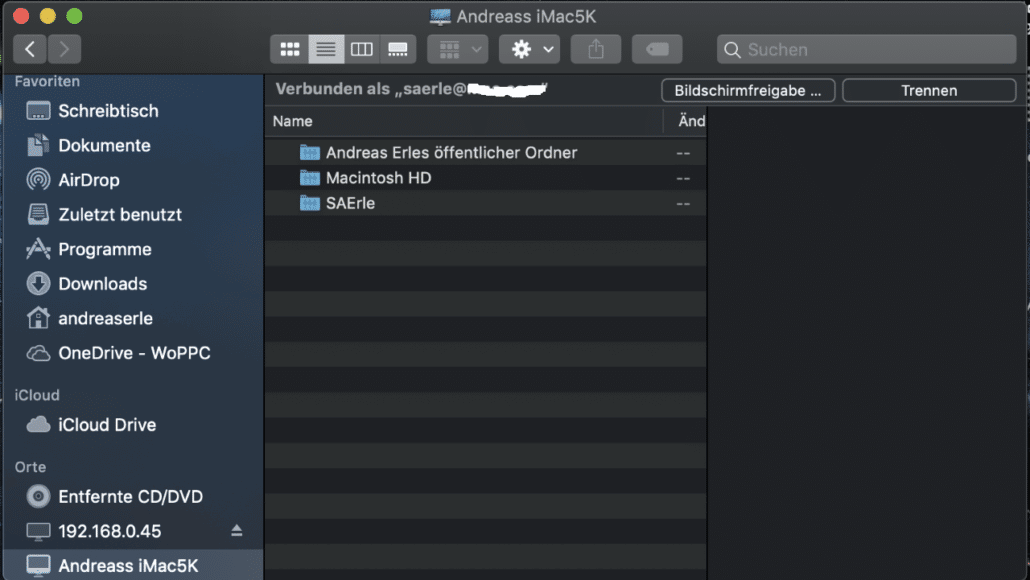The width and height of the screenshot is (1030, 580).
Task: Eject the 192.168.0.45 server
Action: [x=237, y=530]
